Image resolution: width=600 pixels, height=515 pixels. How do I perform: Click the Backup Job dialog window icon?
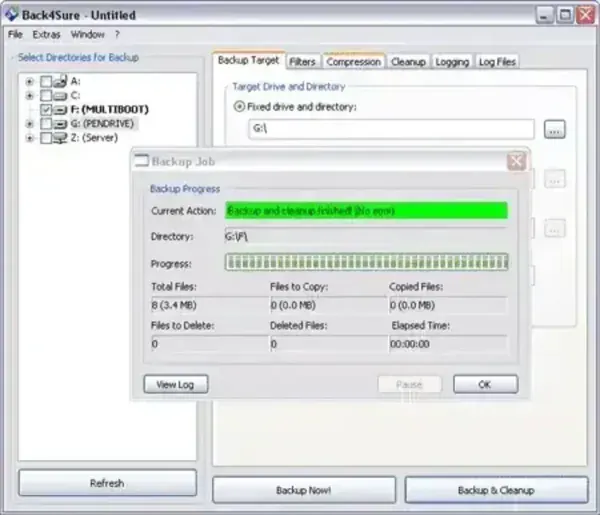click(142, 161)
